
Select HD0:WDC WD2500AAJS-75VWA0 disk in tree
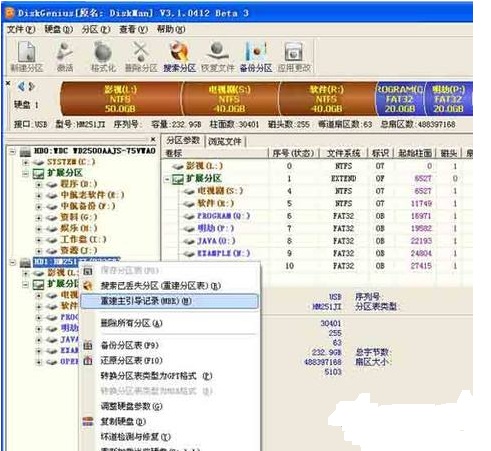(x=95, y=151)
